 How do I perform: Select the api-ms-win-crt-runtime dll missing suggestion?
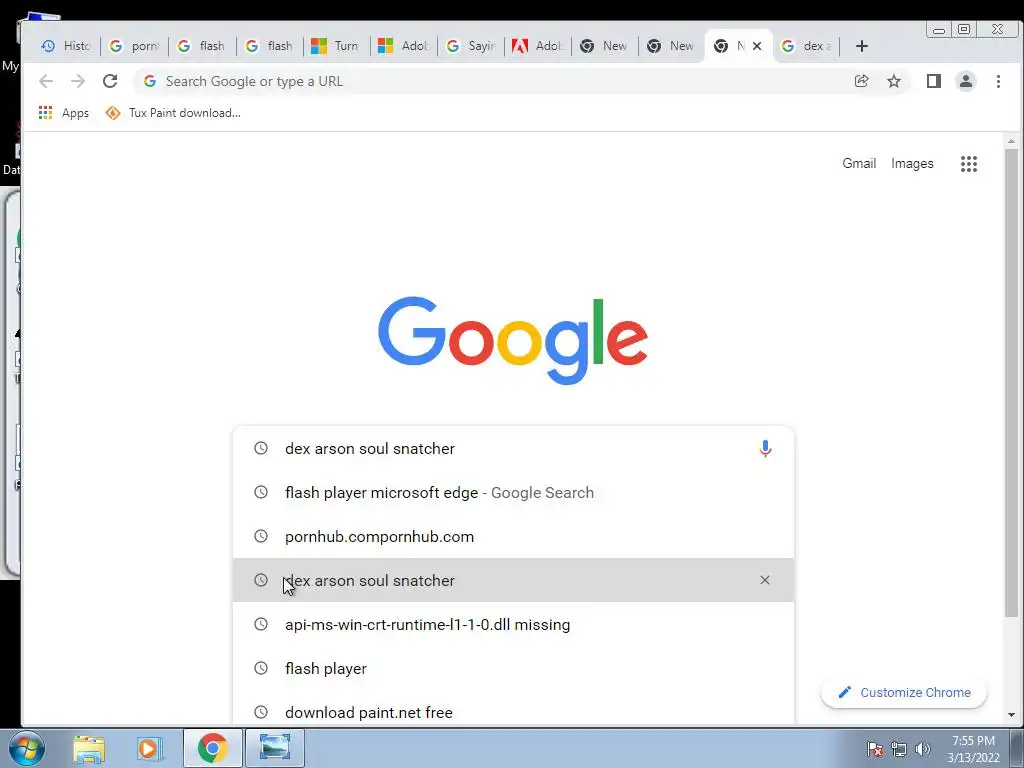(513, 624)
